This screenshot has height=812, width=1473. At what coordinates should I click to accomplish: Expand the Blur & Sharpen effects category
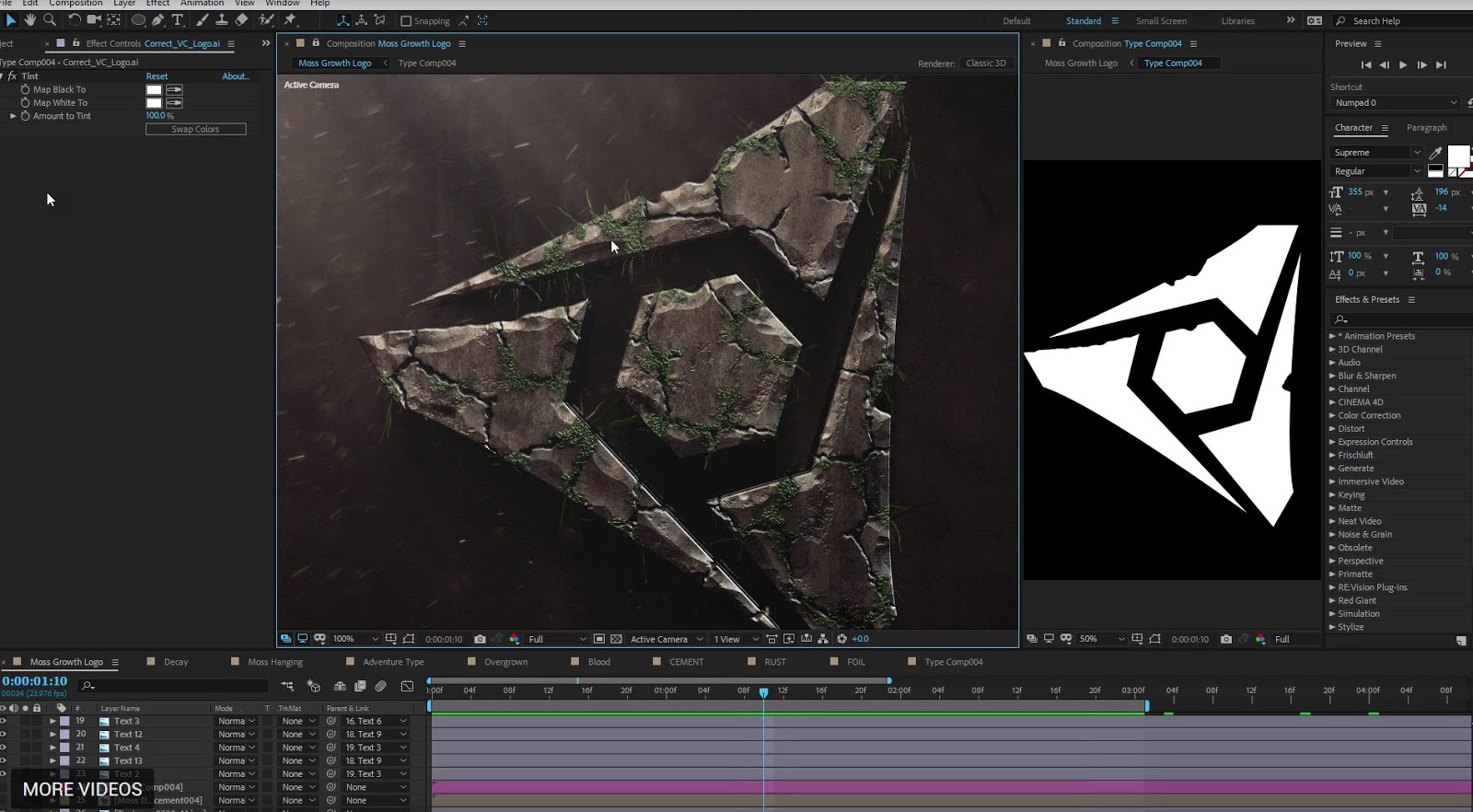point(1332,376)
